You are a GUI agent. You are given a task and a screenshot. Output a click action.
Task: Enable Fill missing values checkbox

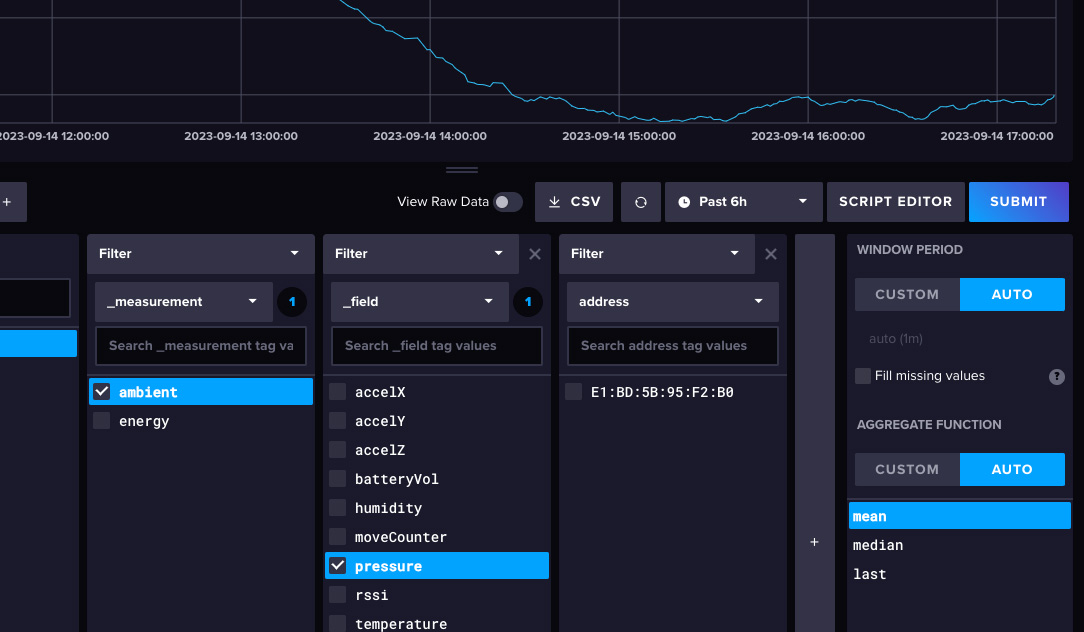click(863, 376)
